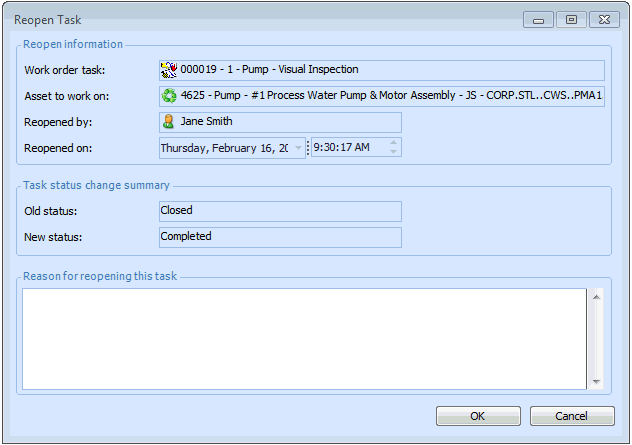Click the Old status Closed field

pyautogui.click(x=280, y=211)
